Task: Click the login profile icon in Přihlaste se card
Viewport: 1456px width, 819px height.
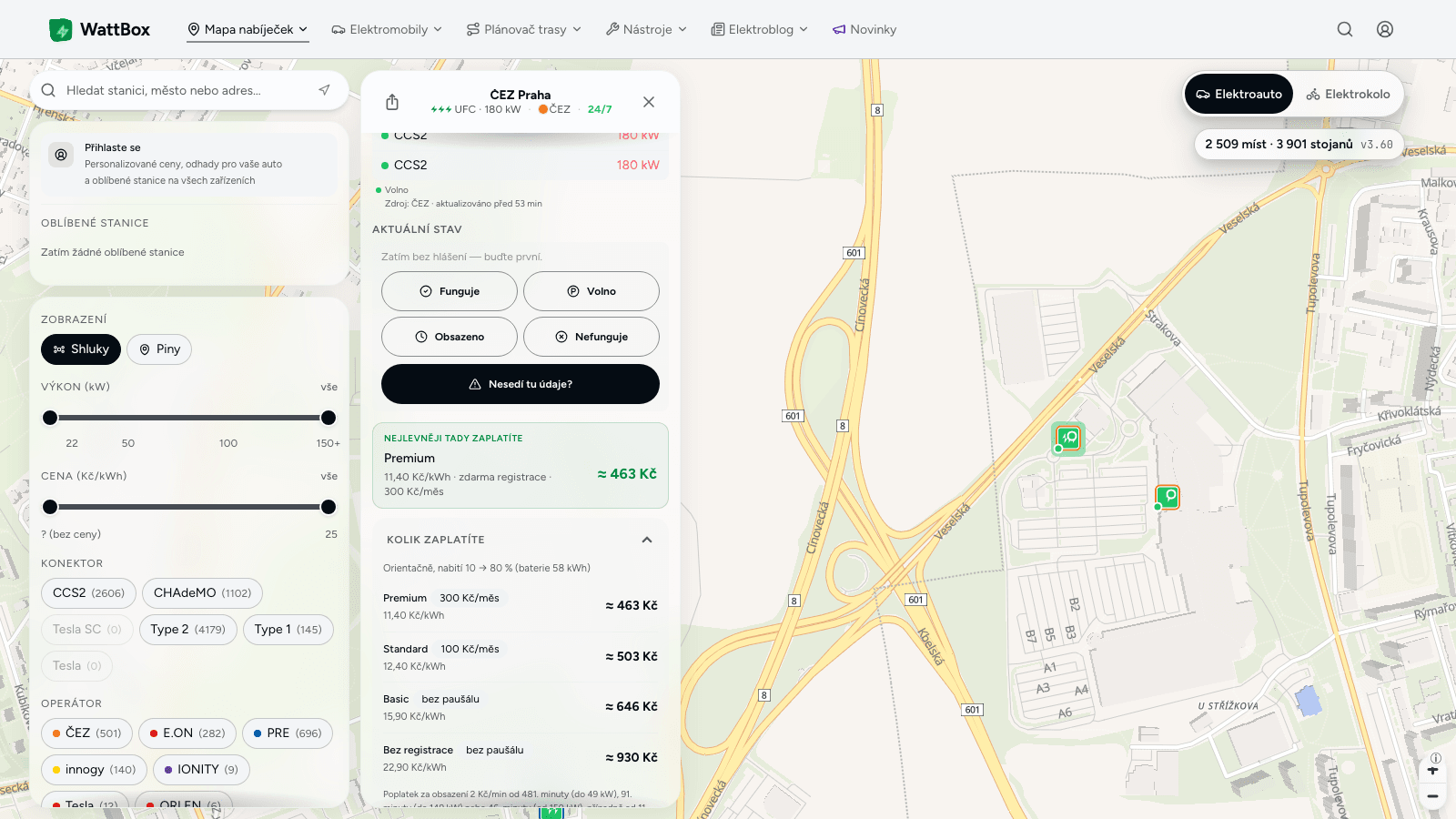Action: pyautogui.click(x=61, y=155)
